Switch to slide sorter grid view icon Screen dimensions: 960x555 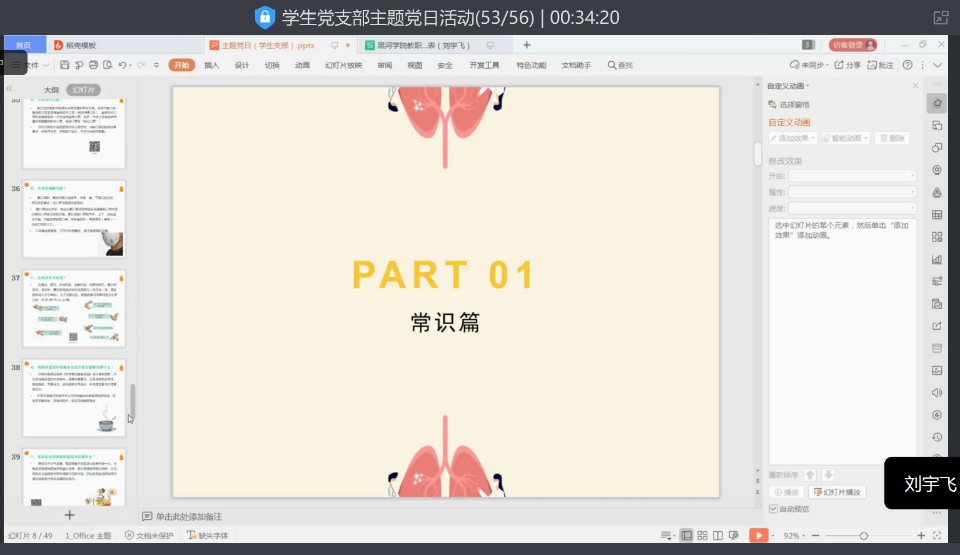tap(703, 536)
